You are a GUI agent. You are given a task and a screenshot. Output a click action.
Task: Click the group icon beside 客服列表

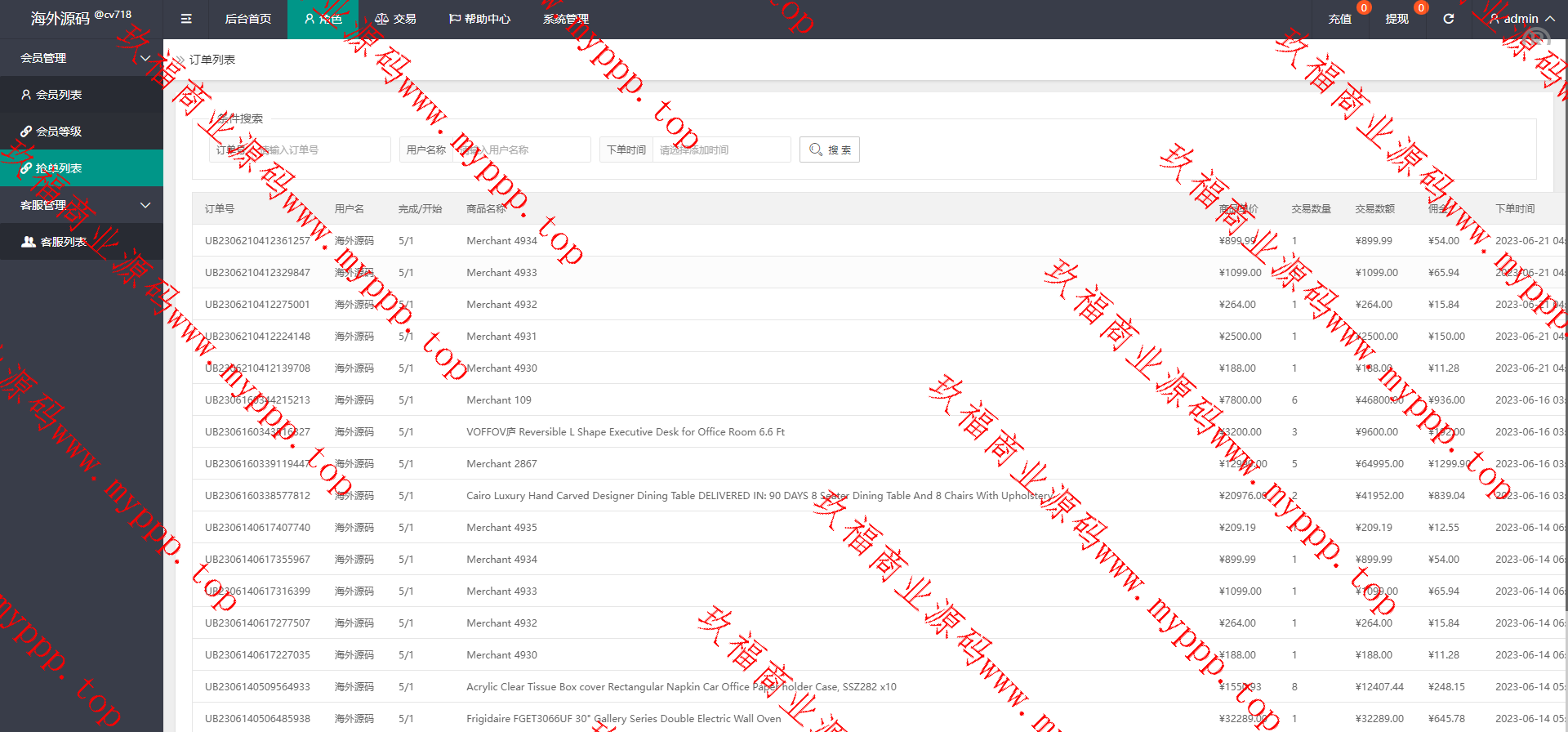[29, 242]
